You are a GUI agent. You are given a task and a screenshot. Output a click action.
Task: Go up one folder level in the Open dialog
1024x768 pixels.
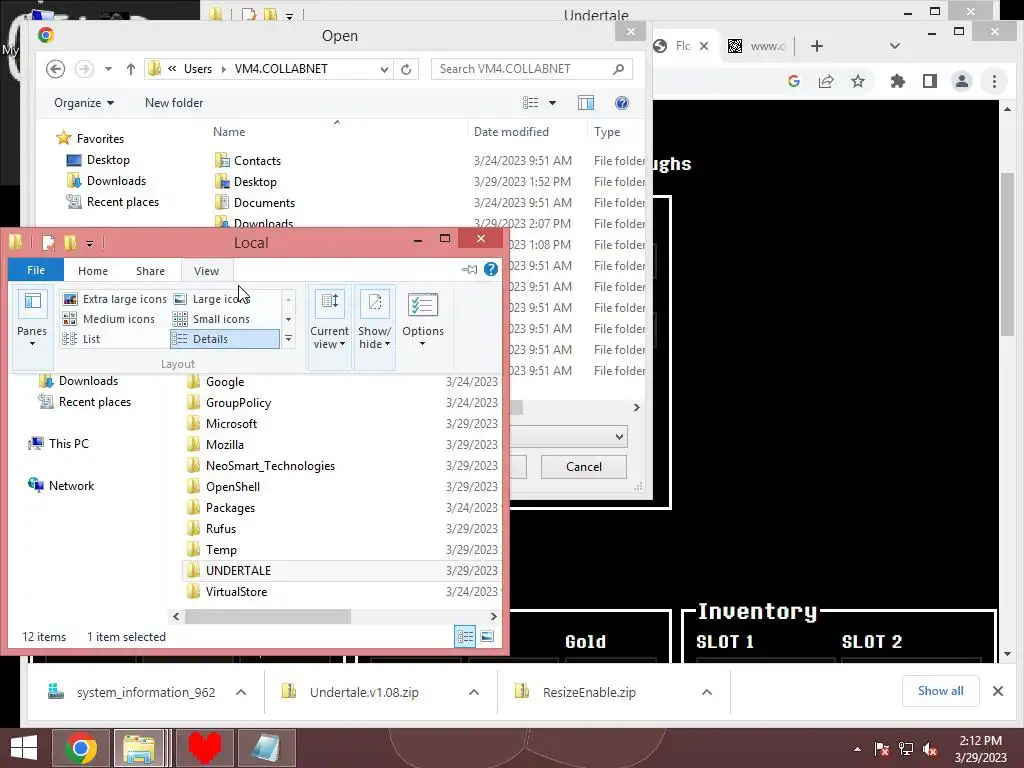(131, 69)
